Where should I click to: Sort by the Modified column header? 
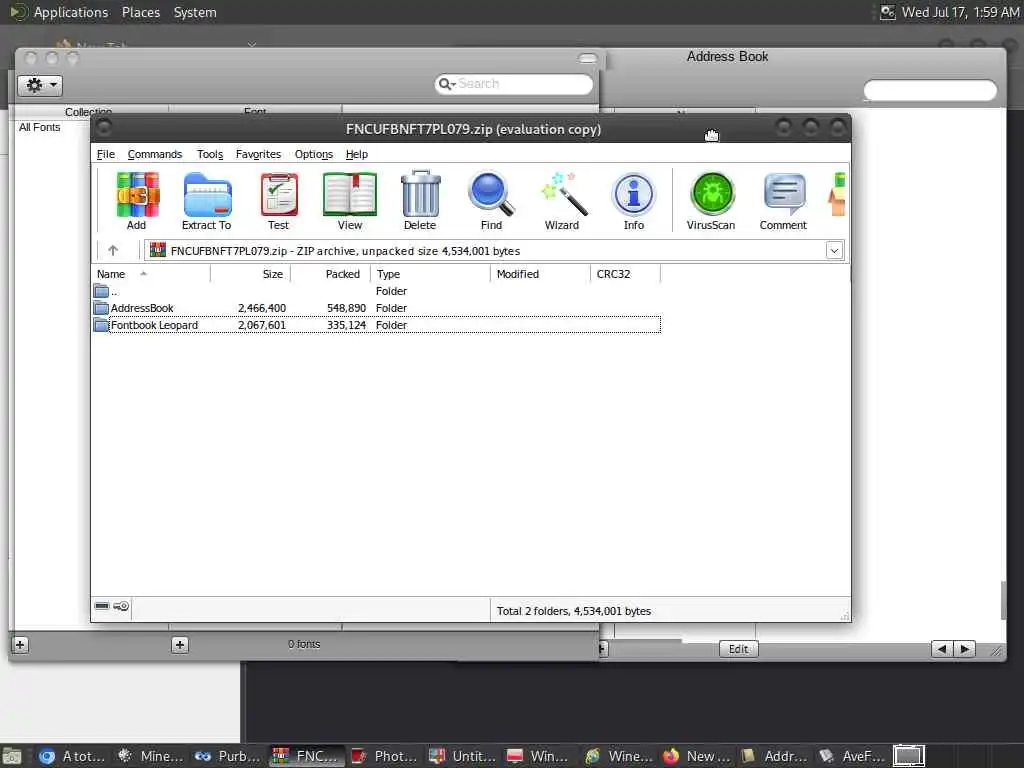[x=540, y=274]
